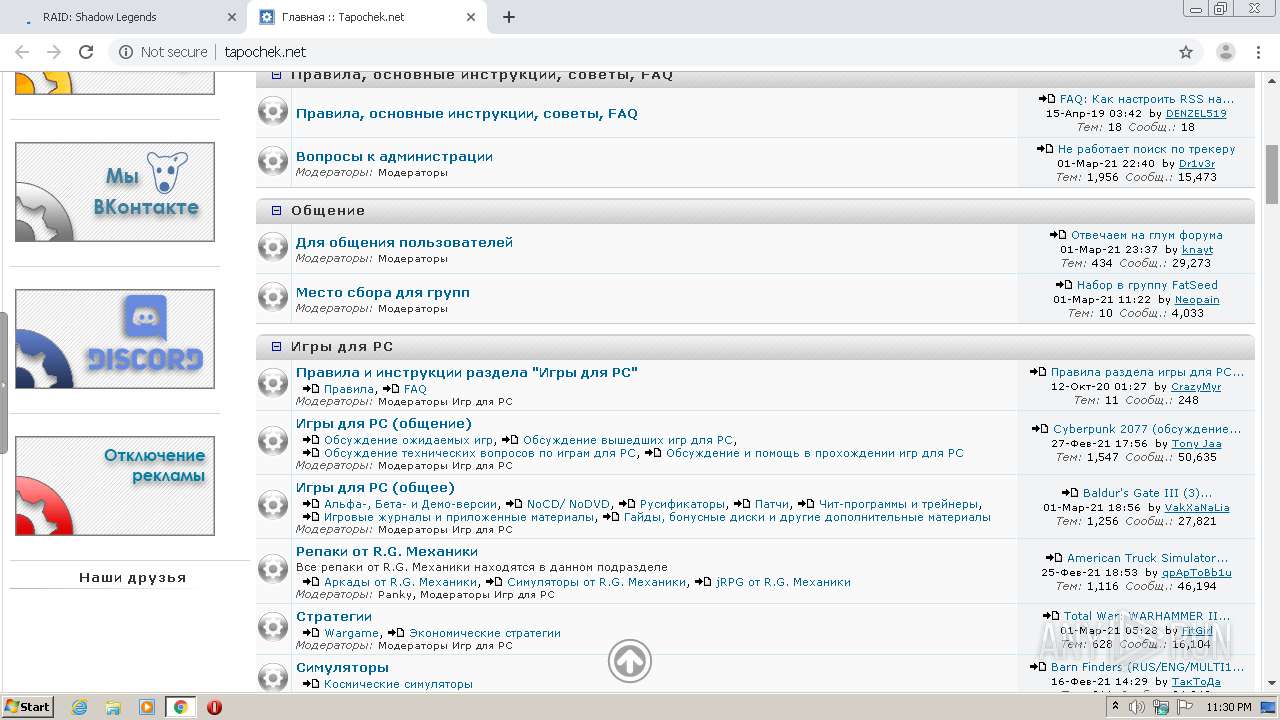Click the back-to-top arrow circle

click(630, 661)
